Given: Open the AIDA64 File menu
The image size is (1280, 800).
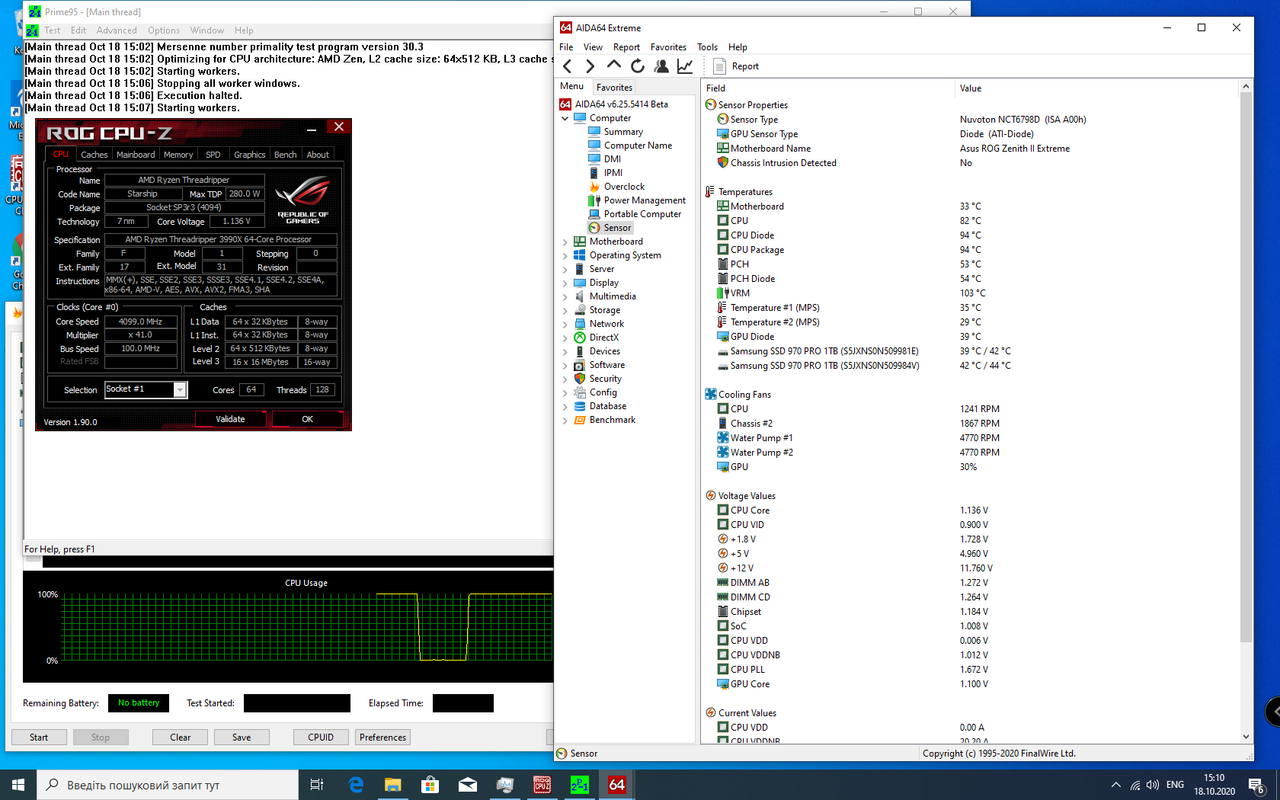Looking at the screenshot, I should point(566,47).
